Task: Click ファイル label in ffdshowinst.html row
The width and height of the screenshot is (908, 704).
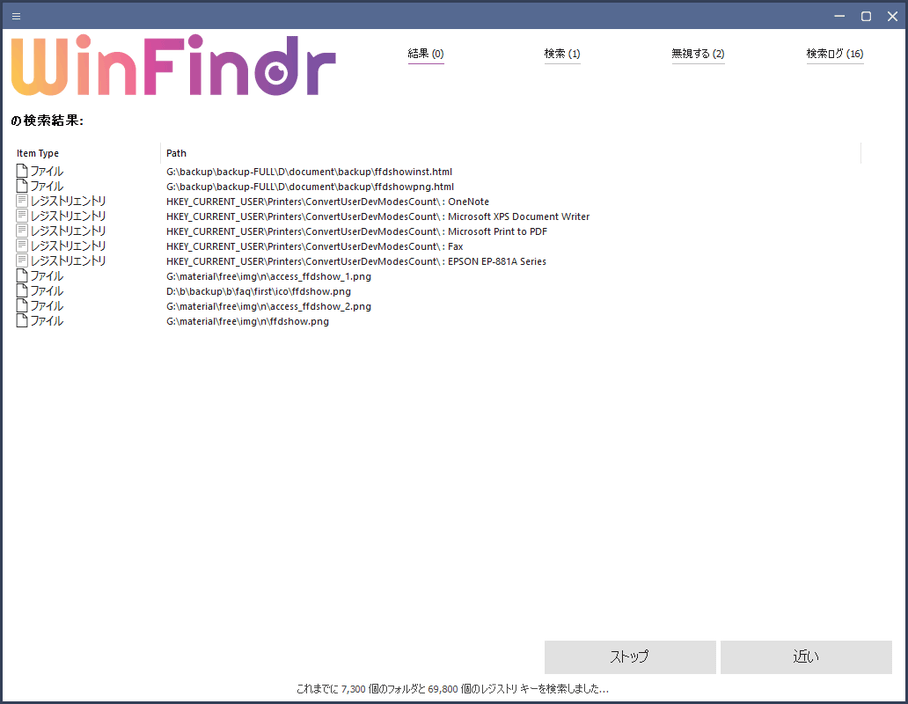Action: [x=47, y=171]
